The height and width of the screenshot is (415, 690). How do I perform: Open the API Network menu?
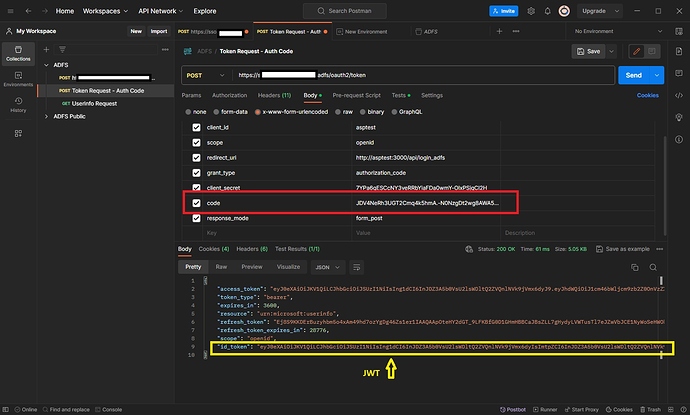[x=160, y=11]
